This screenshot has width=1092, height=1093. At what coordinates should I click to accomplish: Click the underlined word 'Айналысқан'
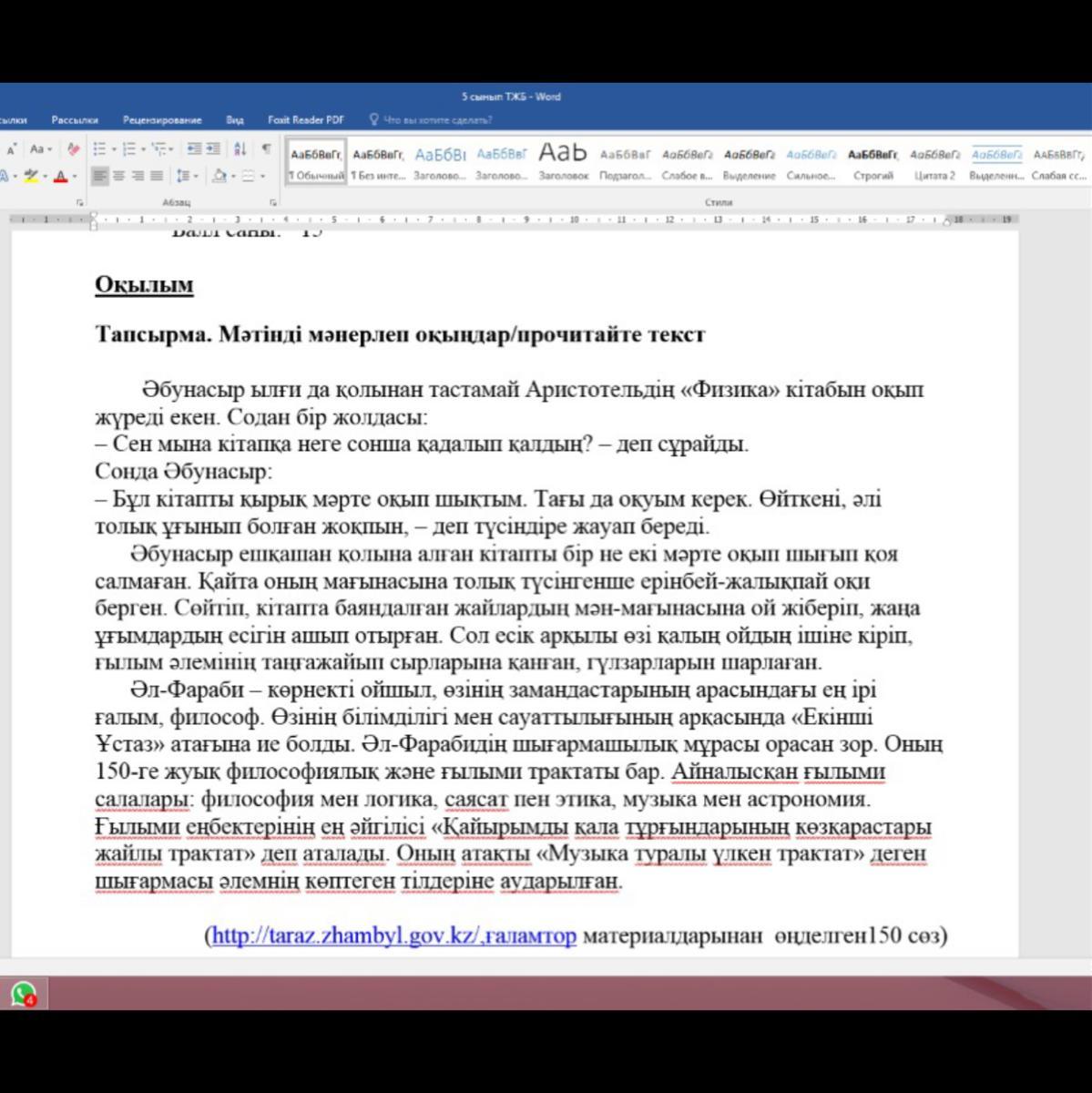pyautogui.click(x=734, y=772)
